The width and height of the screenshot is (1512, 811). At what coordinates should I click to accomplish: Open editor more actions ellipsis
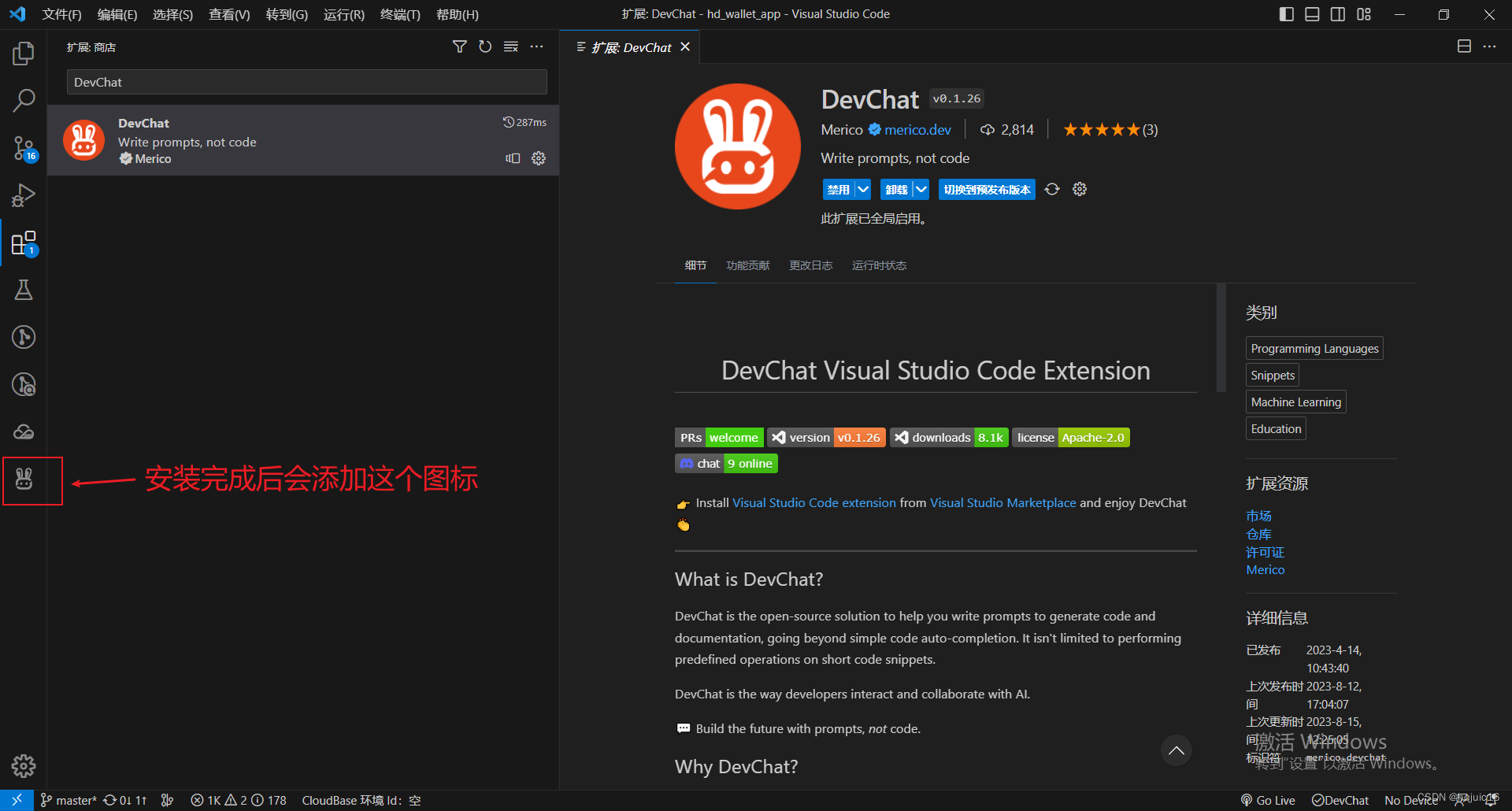[1489, 46]
